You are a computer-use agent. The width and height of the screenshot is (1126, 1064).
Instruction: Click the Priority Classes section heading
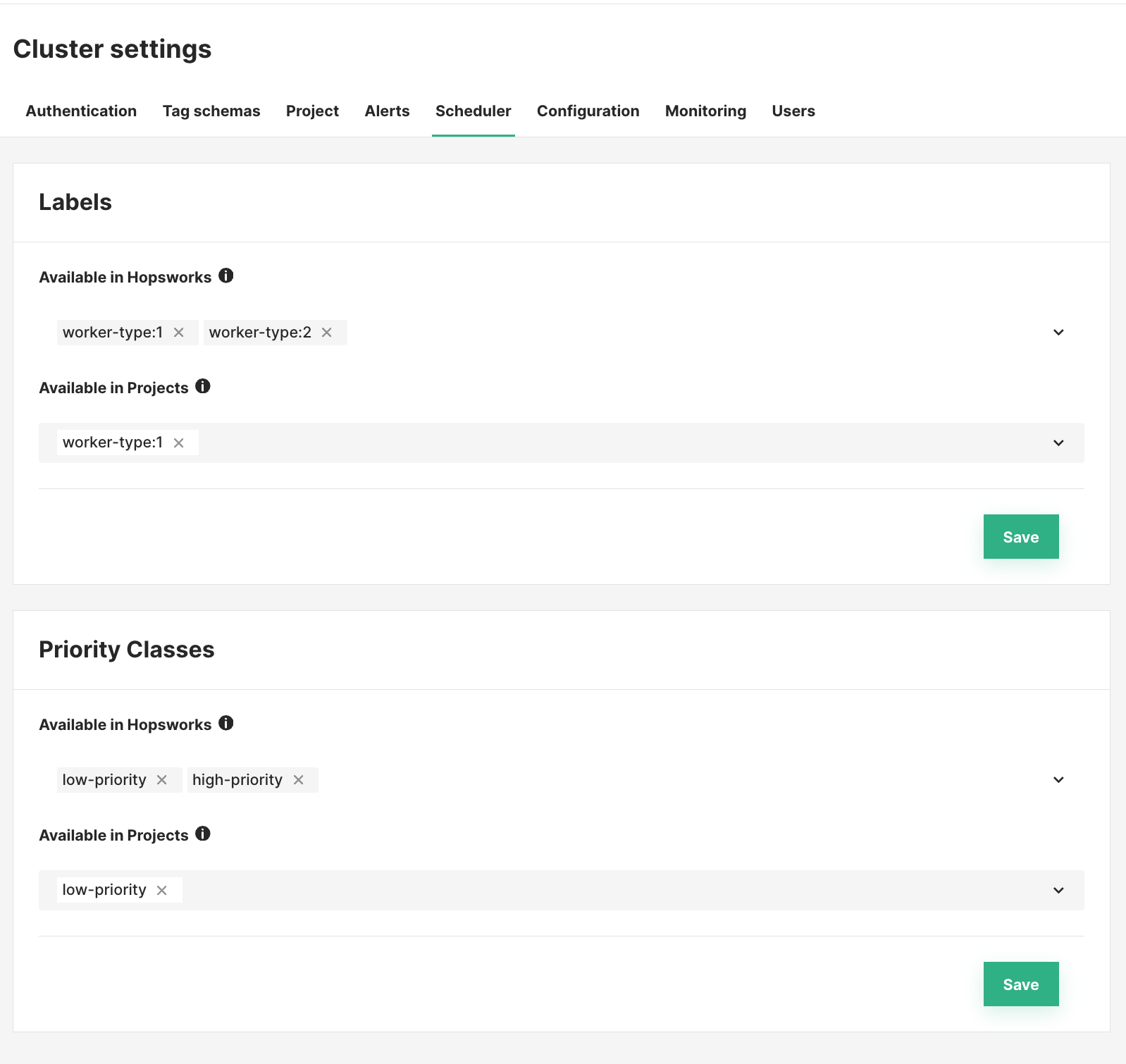point(127,650)
